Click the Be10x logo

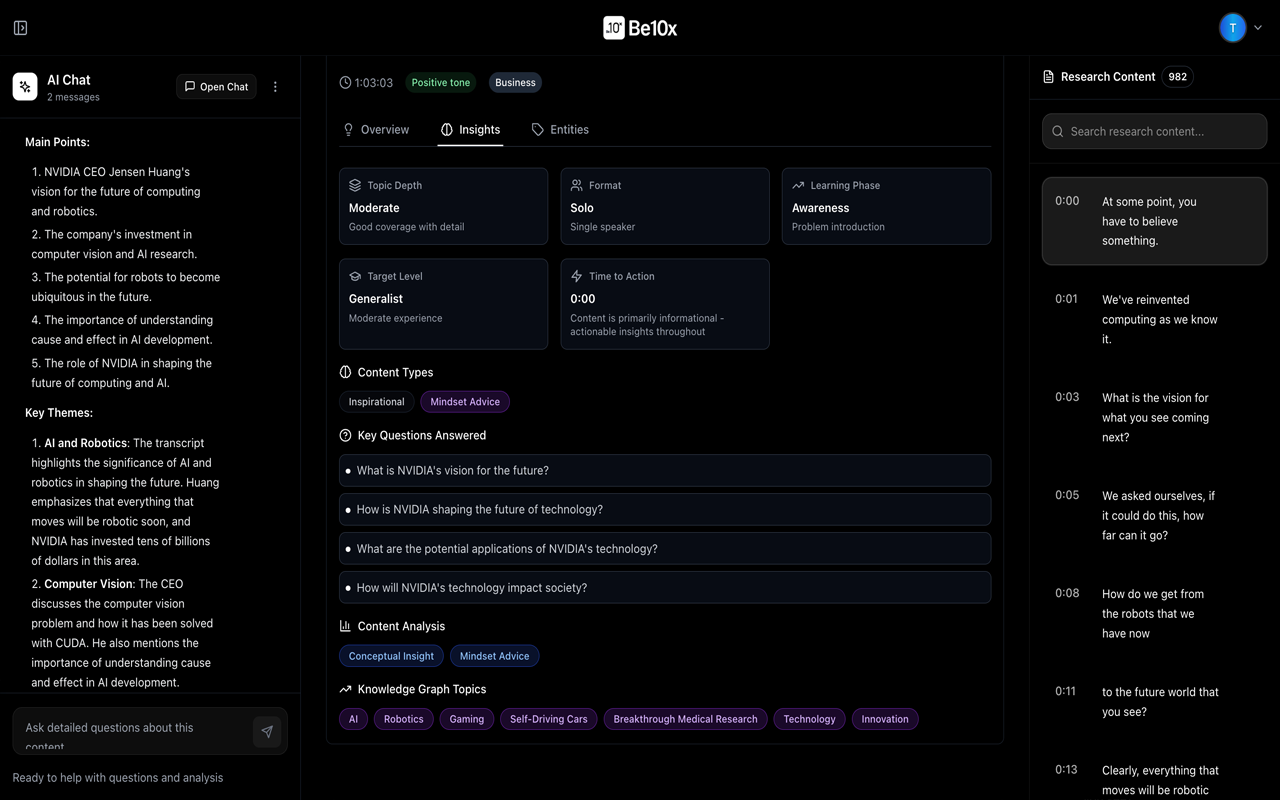click(640, 28)
